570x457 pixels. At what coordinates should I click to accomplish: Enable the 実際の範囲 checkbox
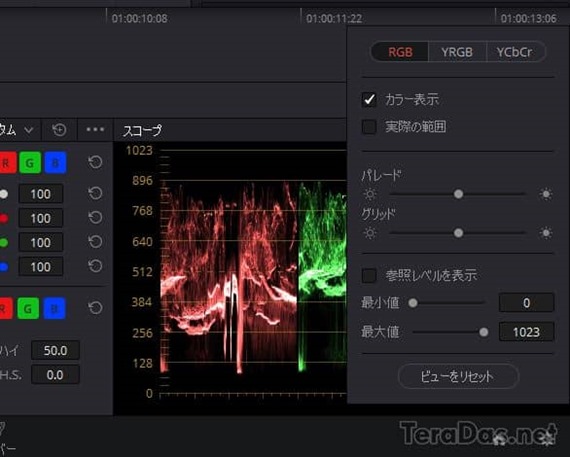point(369,127)
